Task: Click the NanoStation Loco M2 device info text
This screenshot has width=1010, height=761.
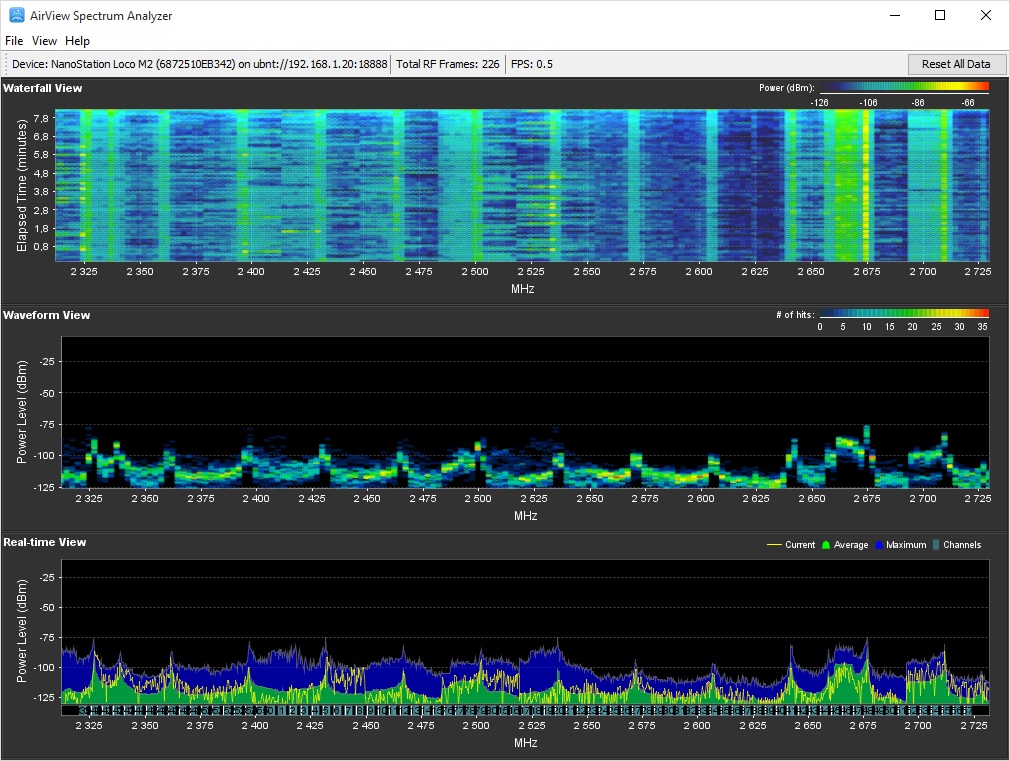Action: [199, 64]
